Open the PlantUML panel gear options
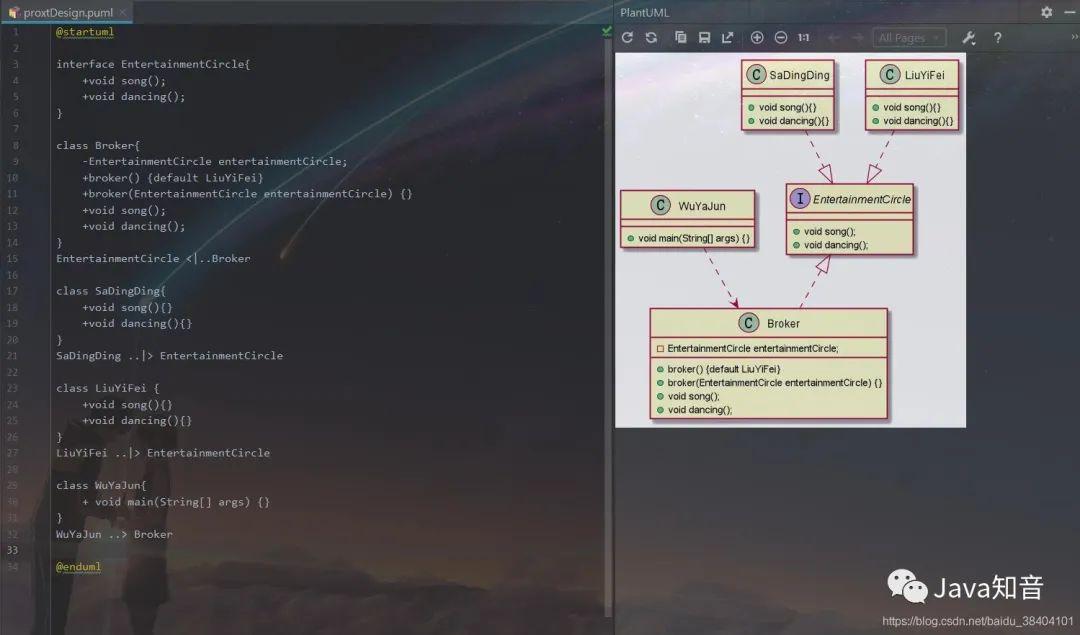Image resolution: width=1080 pixels, height=635 pixels. click(1046, 12)
